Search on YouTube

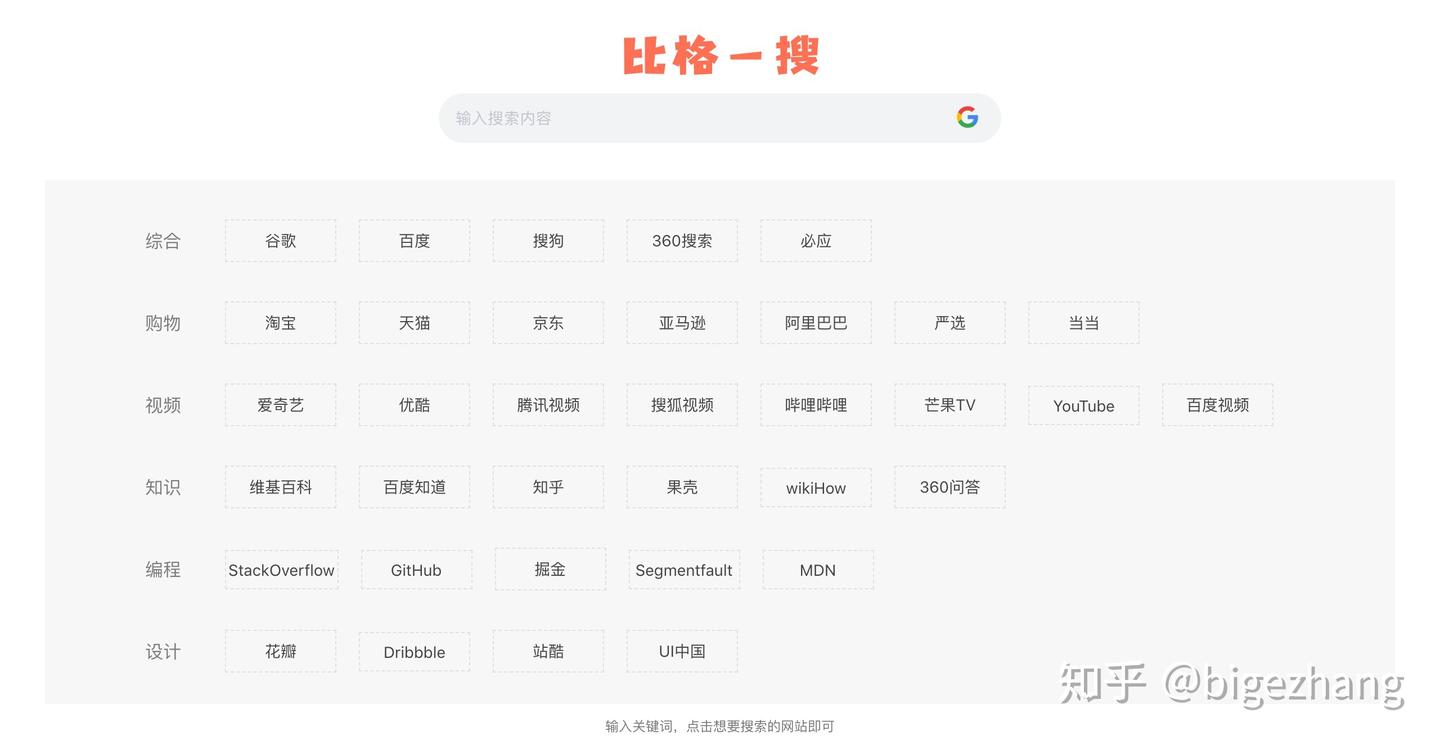(x=1084, y=406)
